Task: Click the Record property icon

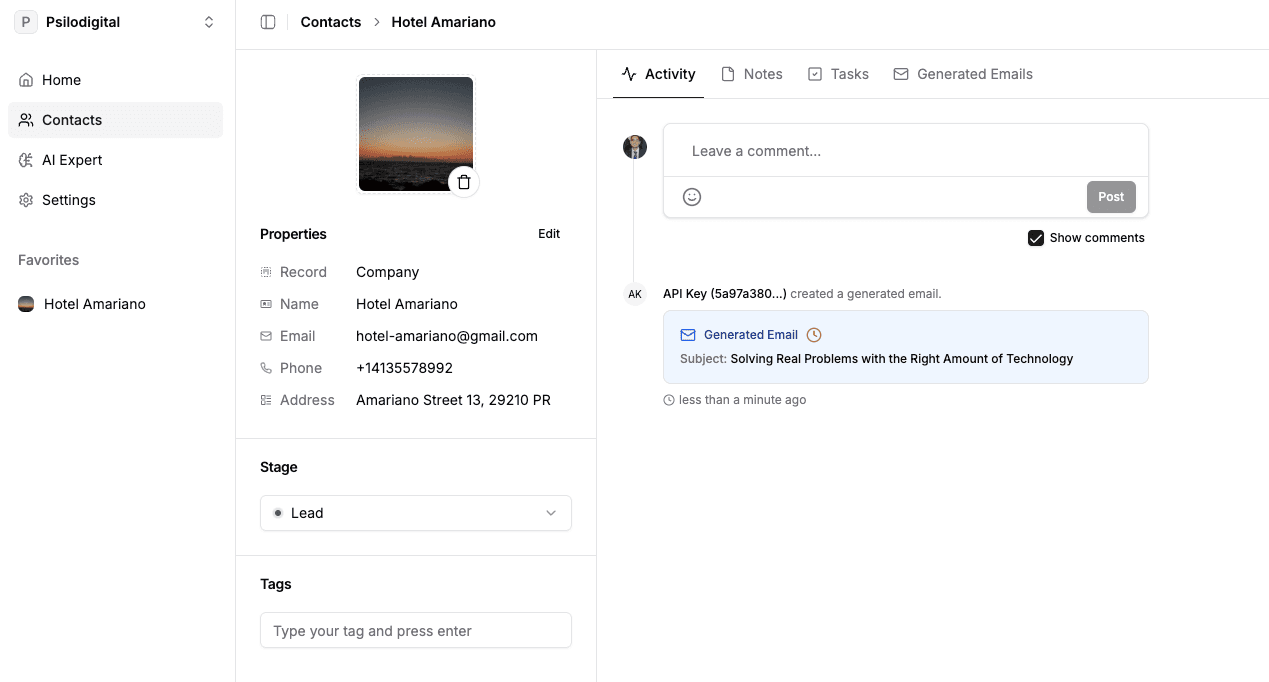Action: (x=266, y=272)
